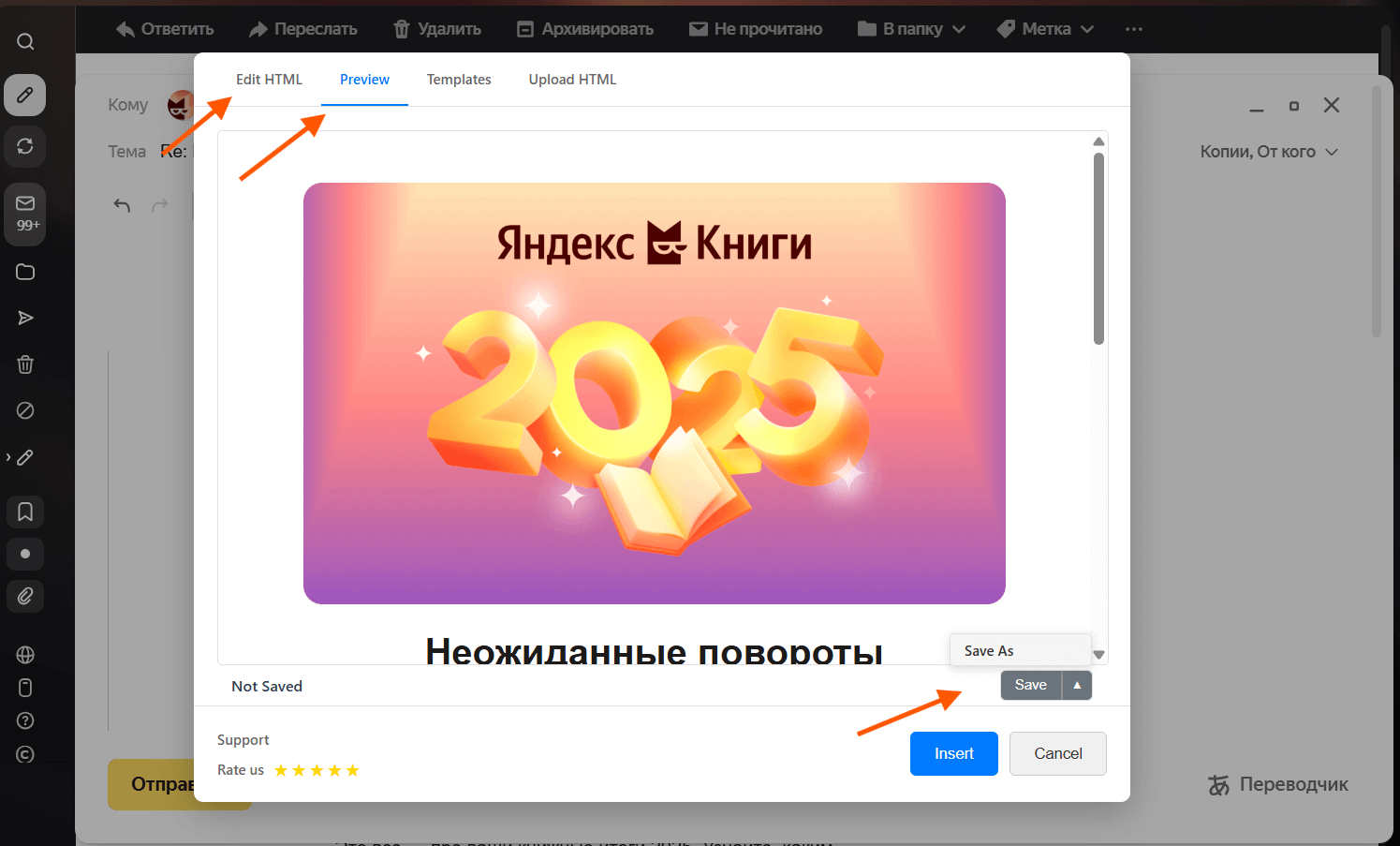Switch to the Edit HTML tab

point(270,80)
